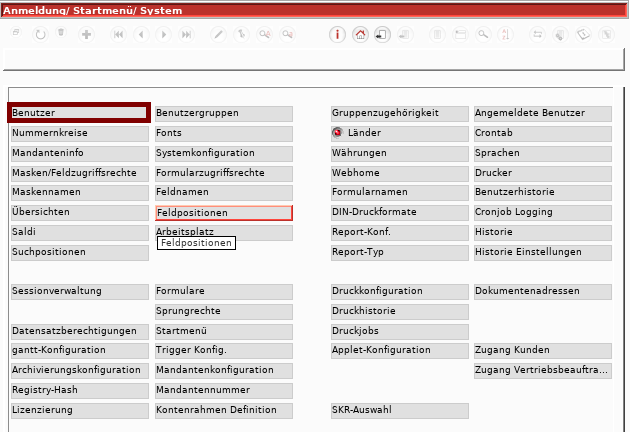Open Zugang Kunden
Image resolution: width=630 pixels, height=432 pixels.
(x=543, y=351)
